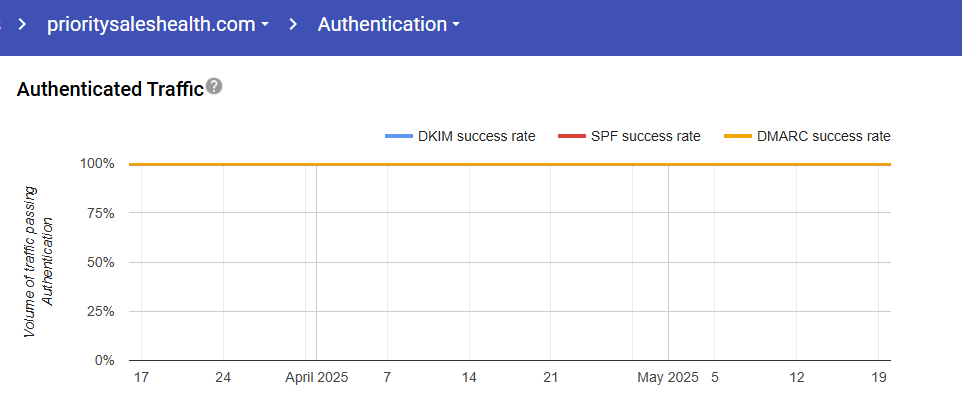Click the vertical y-axis title text
This screenshot has width=962, height=408.
pos(37,260)
